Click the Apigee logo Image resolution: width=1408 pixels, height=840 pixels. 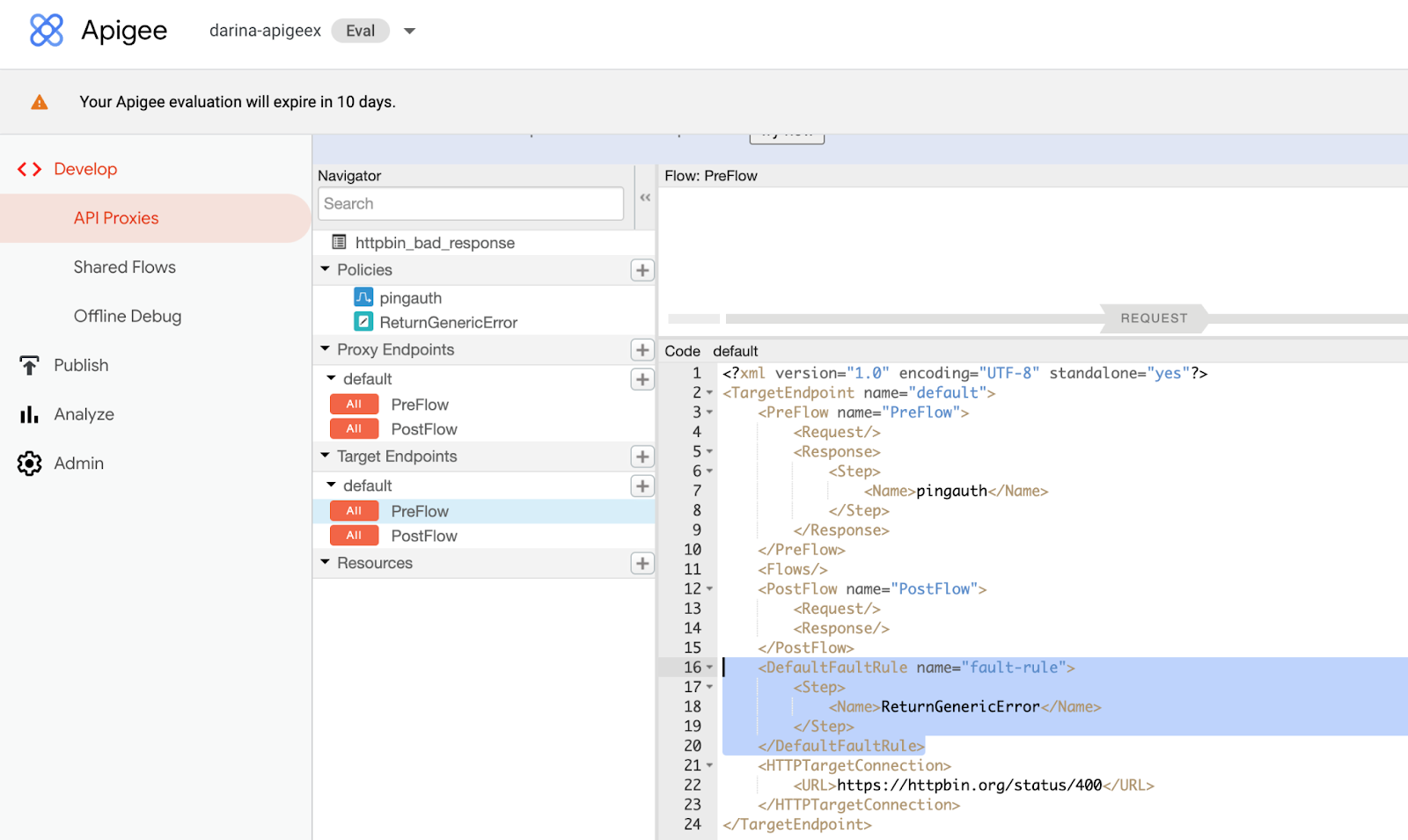(46, 30)
